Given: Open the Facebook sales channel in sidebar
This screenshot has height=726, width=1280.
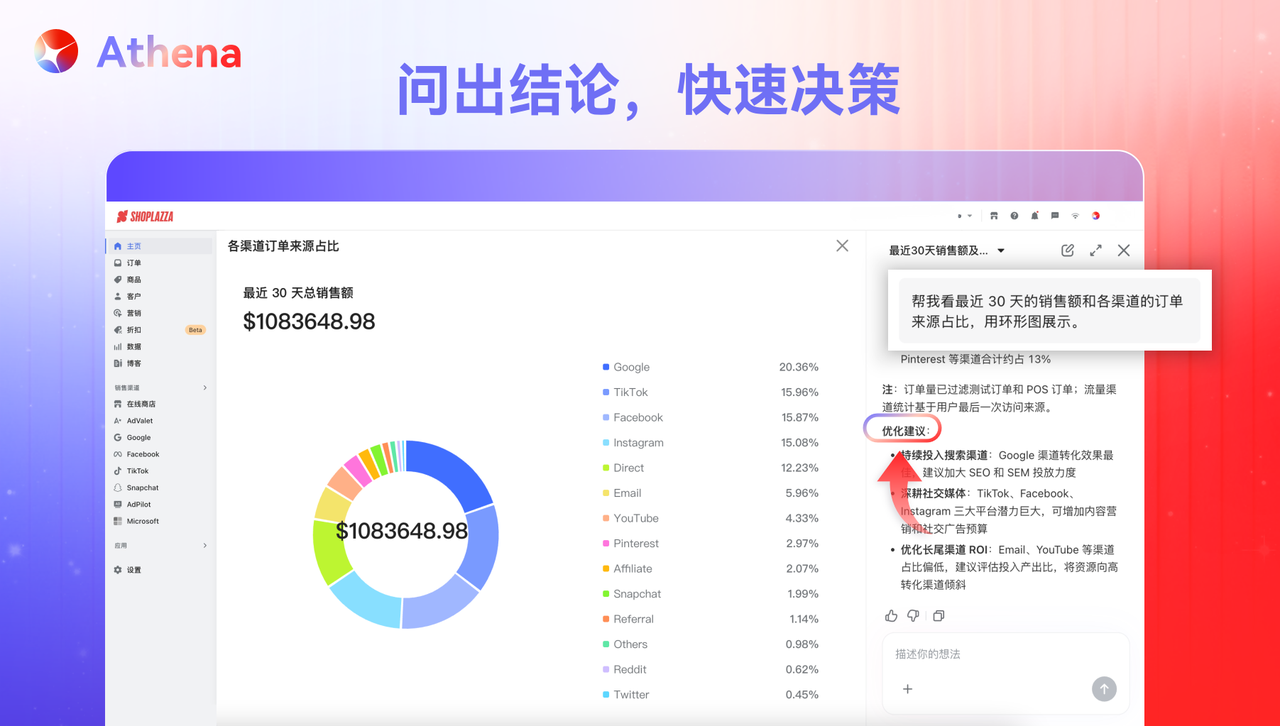Looking at the screenshot, I should [159, 454].
